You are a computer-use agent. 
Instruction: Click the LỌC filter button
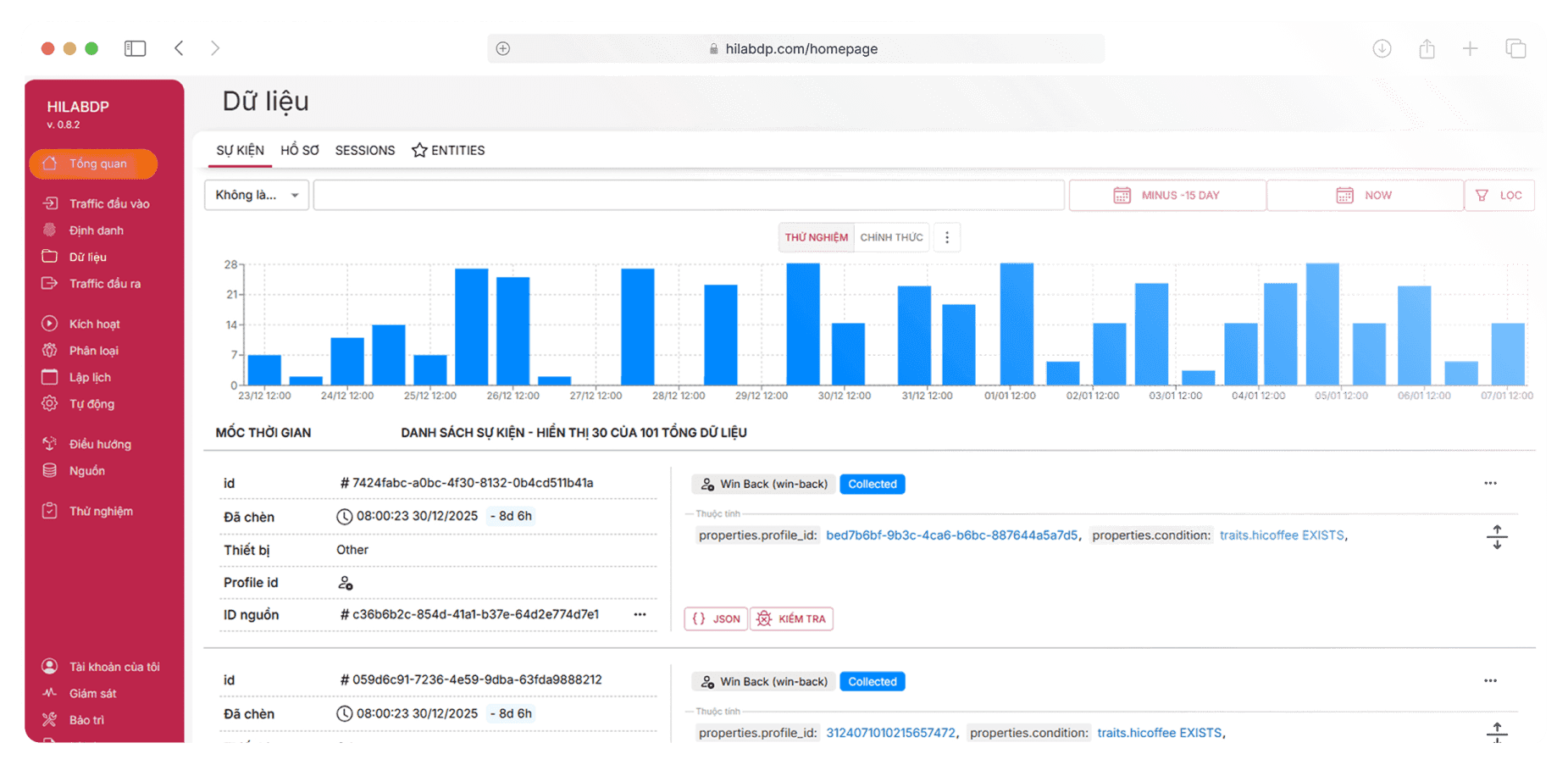pyautogui.click(x=1499, y=195)
